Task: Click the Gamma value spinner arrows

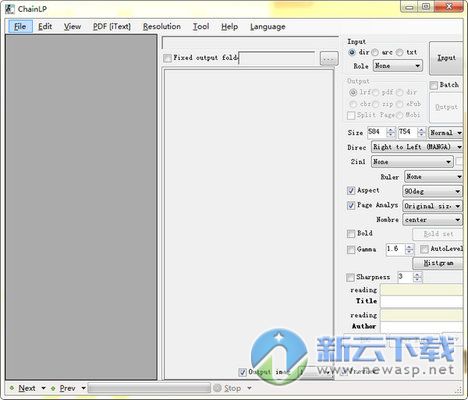Action: pos(409,249)
